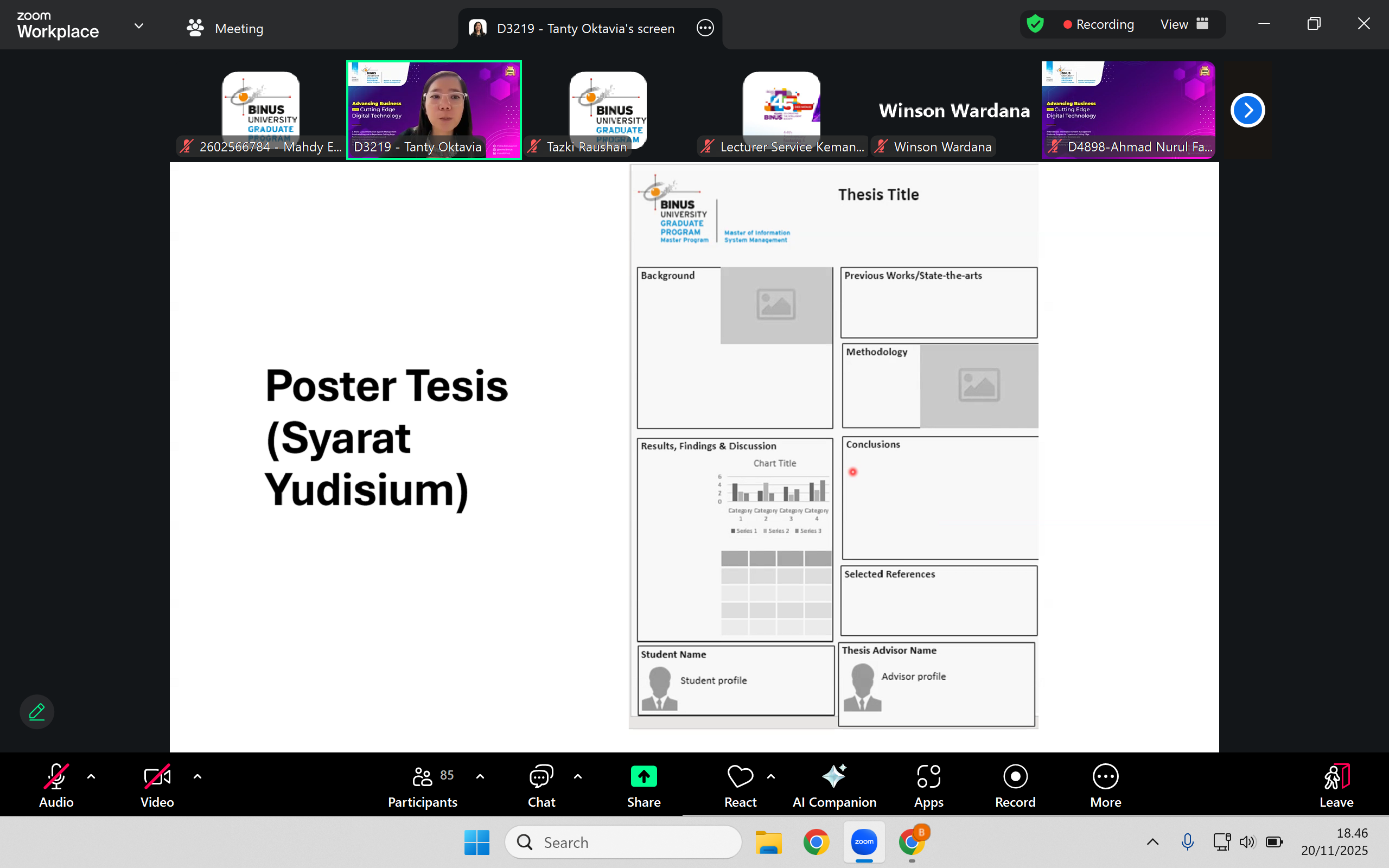Open the More options menu
Viewport: 1389px width, 868px height.
pyautogui.click(x=1105, y=786)
